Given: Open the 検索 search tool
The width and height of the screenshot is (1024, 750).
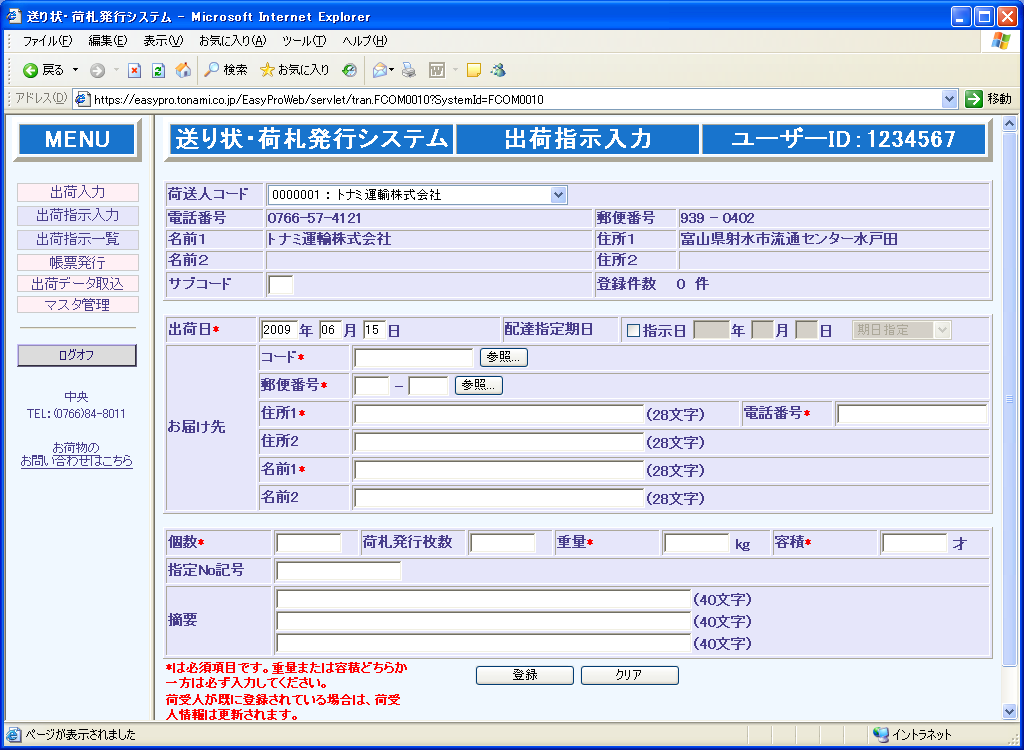Looking at the screenshot, I should 225,70.
